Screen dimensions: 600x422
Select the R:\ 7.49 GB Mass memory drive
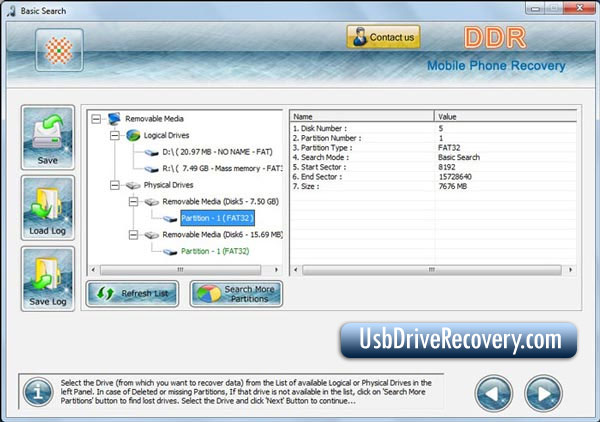[x=222, y=168]
